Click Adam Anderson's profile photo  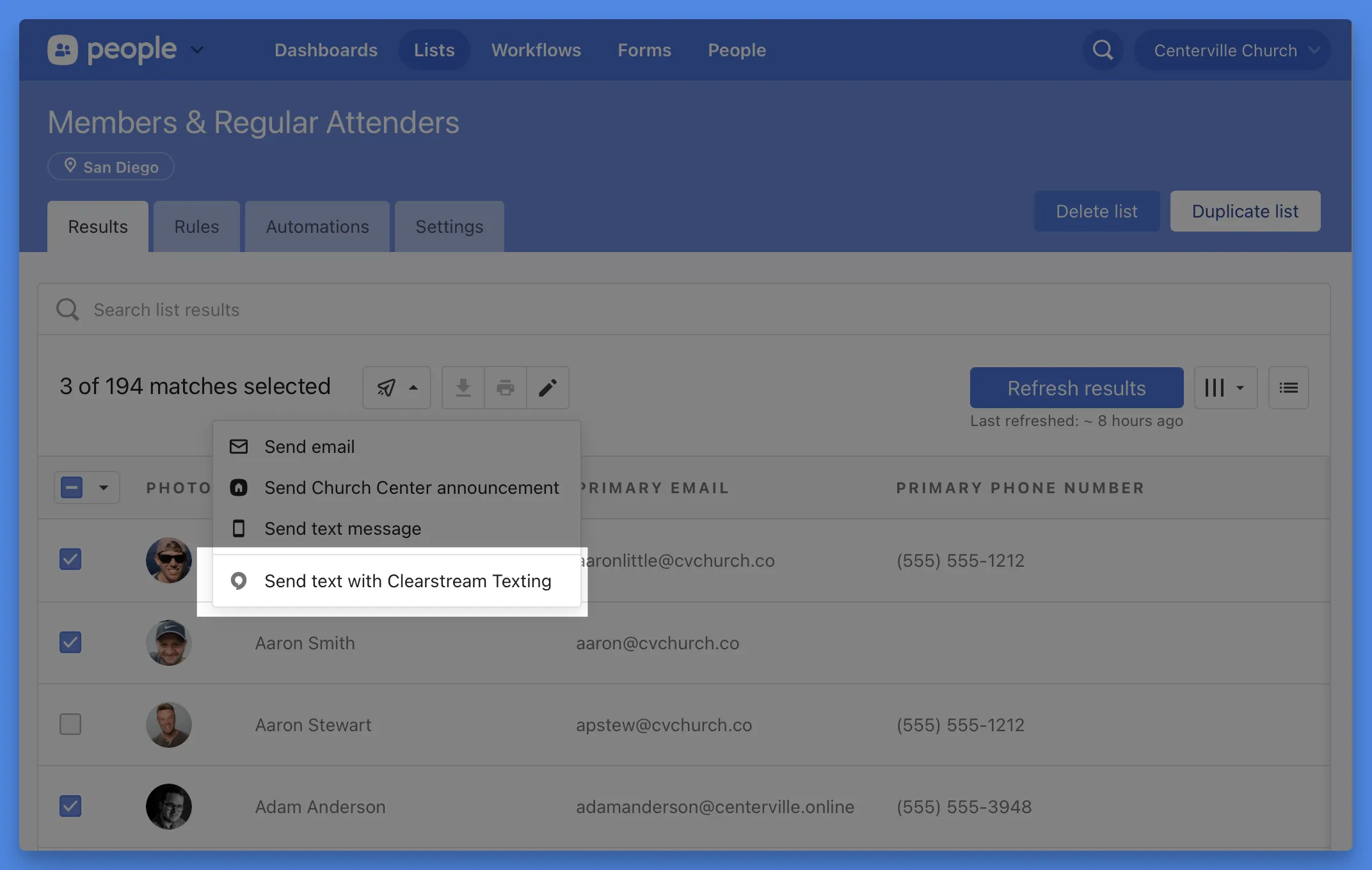click(x=169, y=806)
